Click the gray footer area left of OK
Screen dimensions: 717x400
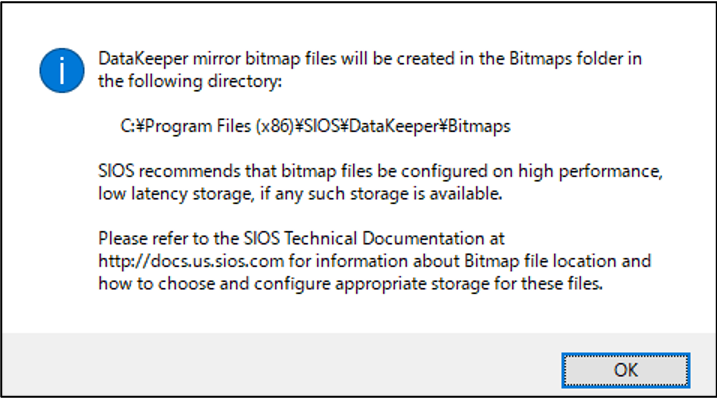[280, 367]
